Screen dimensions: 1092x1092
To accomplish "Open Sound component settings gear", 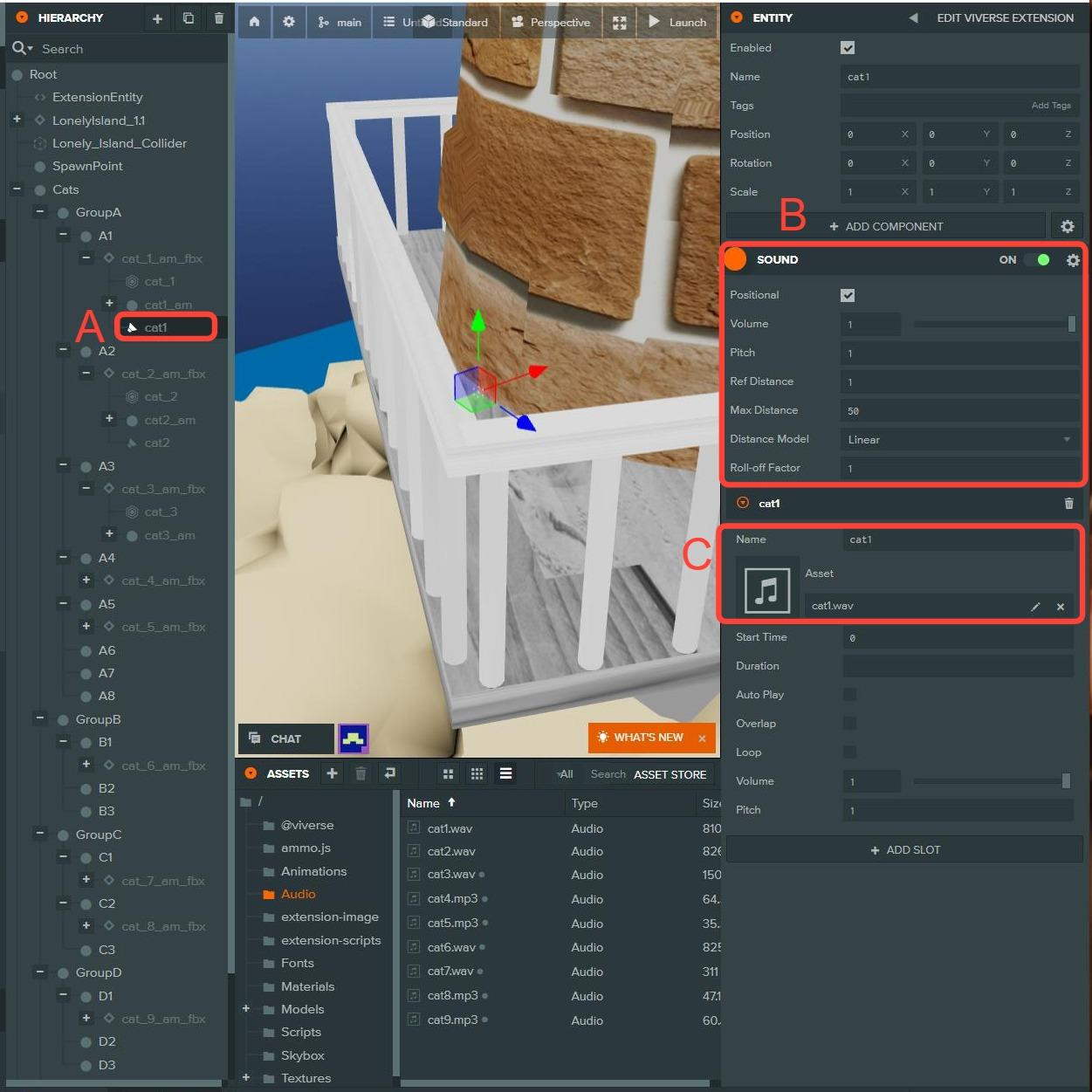I will click(x=1073, y=260).
